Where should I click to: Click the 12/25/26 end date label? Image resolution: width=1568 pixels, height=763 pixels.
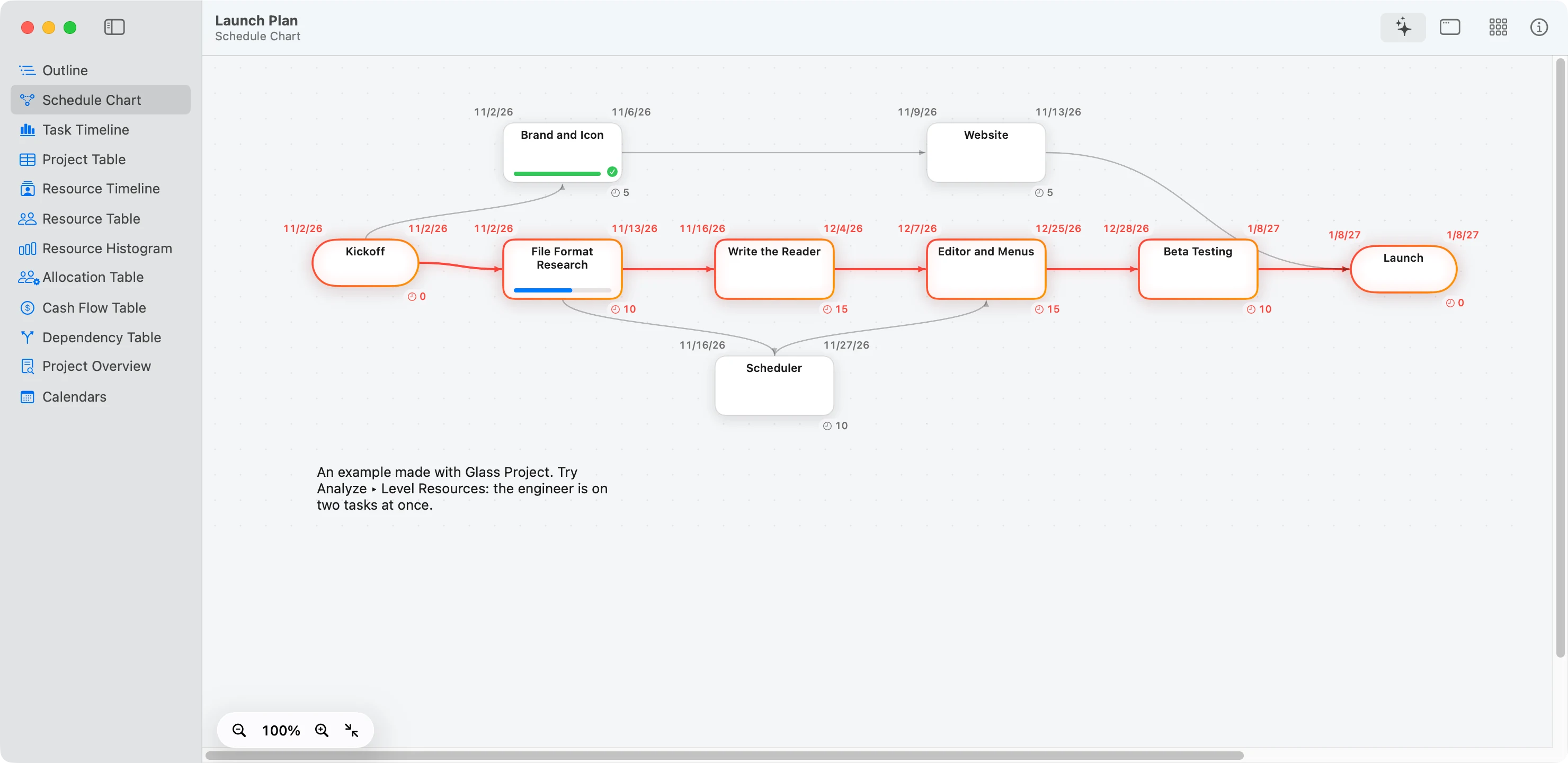click(x=1058, y=228)
